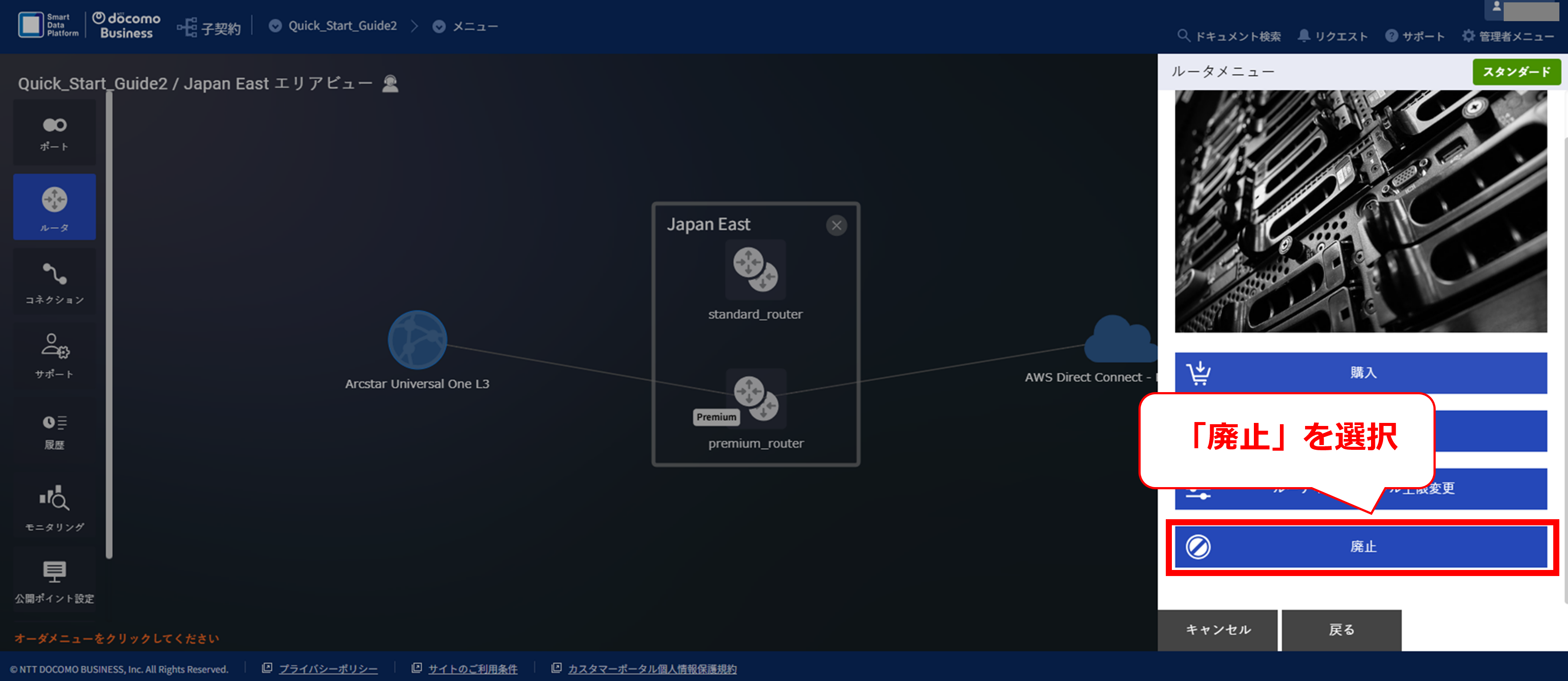Open the ポート sidebar icon
Screen dimensions: 1568x681
pos(54,133)
